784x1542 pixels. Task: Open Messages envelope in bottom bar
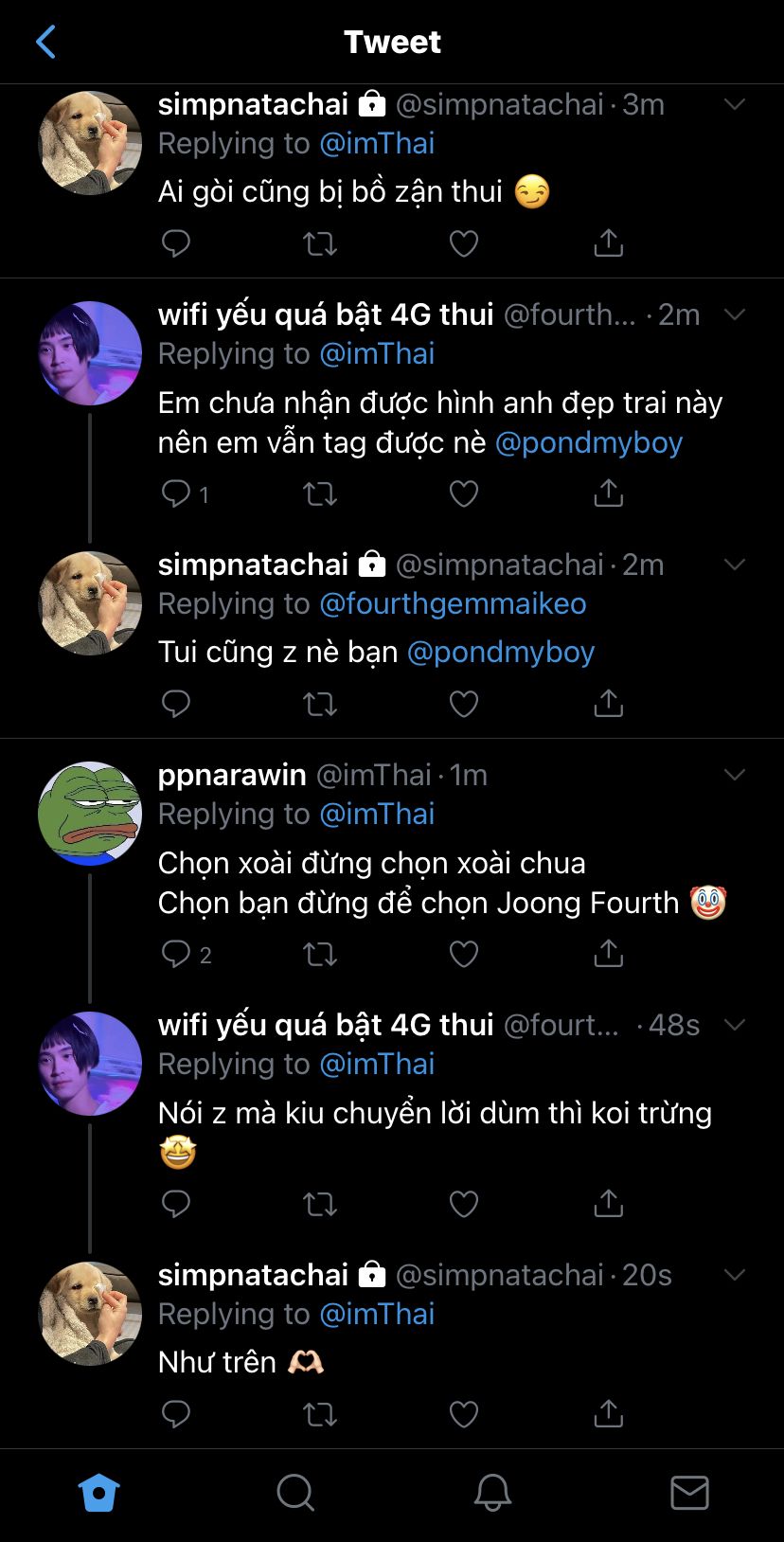click(x=689, y=1493)
